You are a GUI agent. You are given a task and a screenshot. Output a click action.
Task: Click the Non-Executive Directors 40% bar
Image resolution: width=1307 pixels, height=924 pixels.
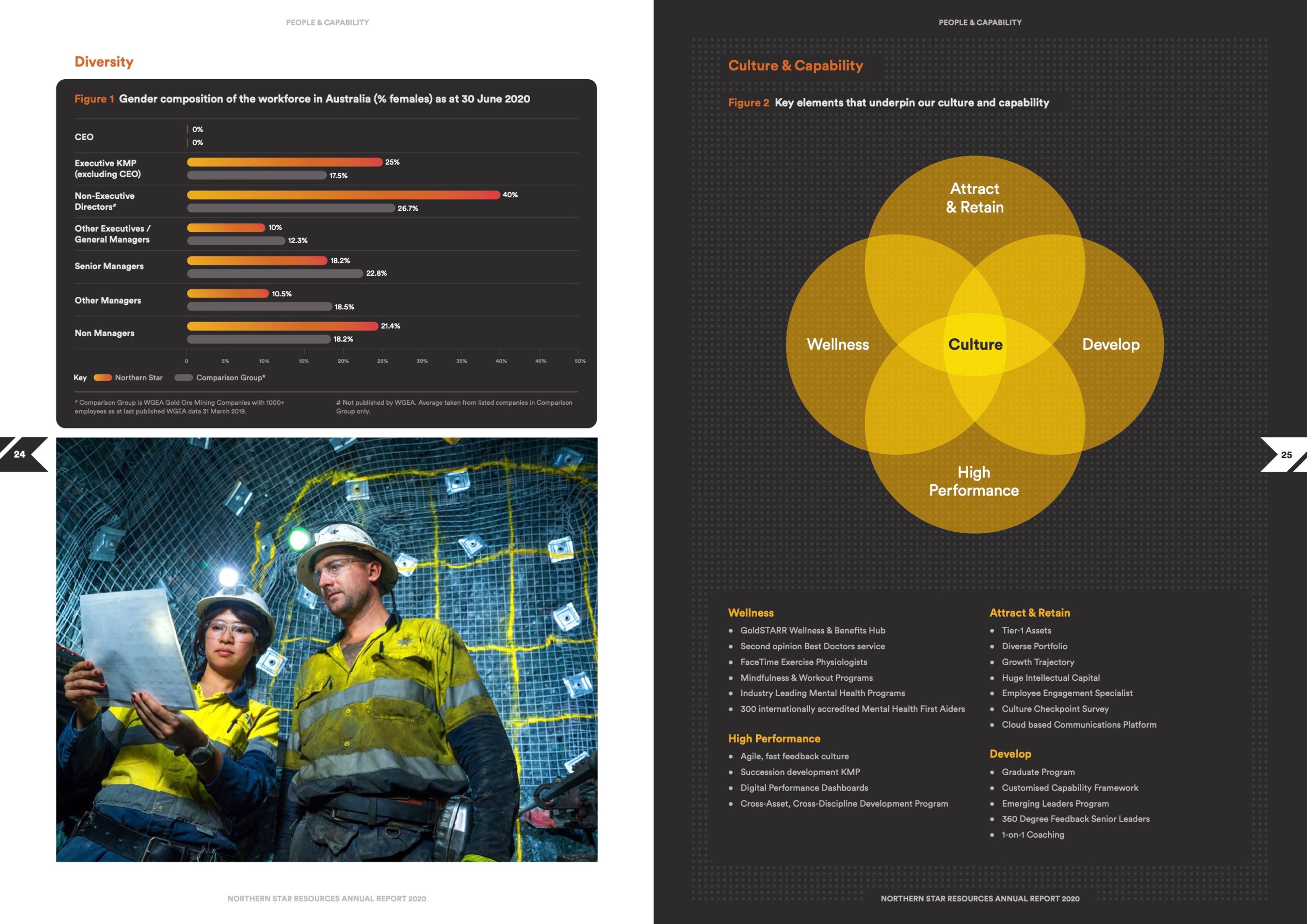coord(343,195)
